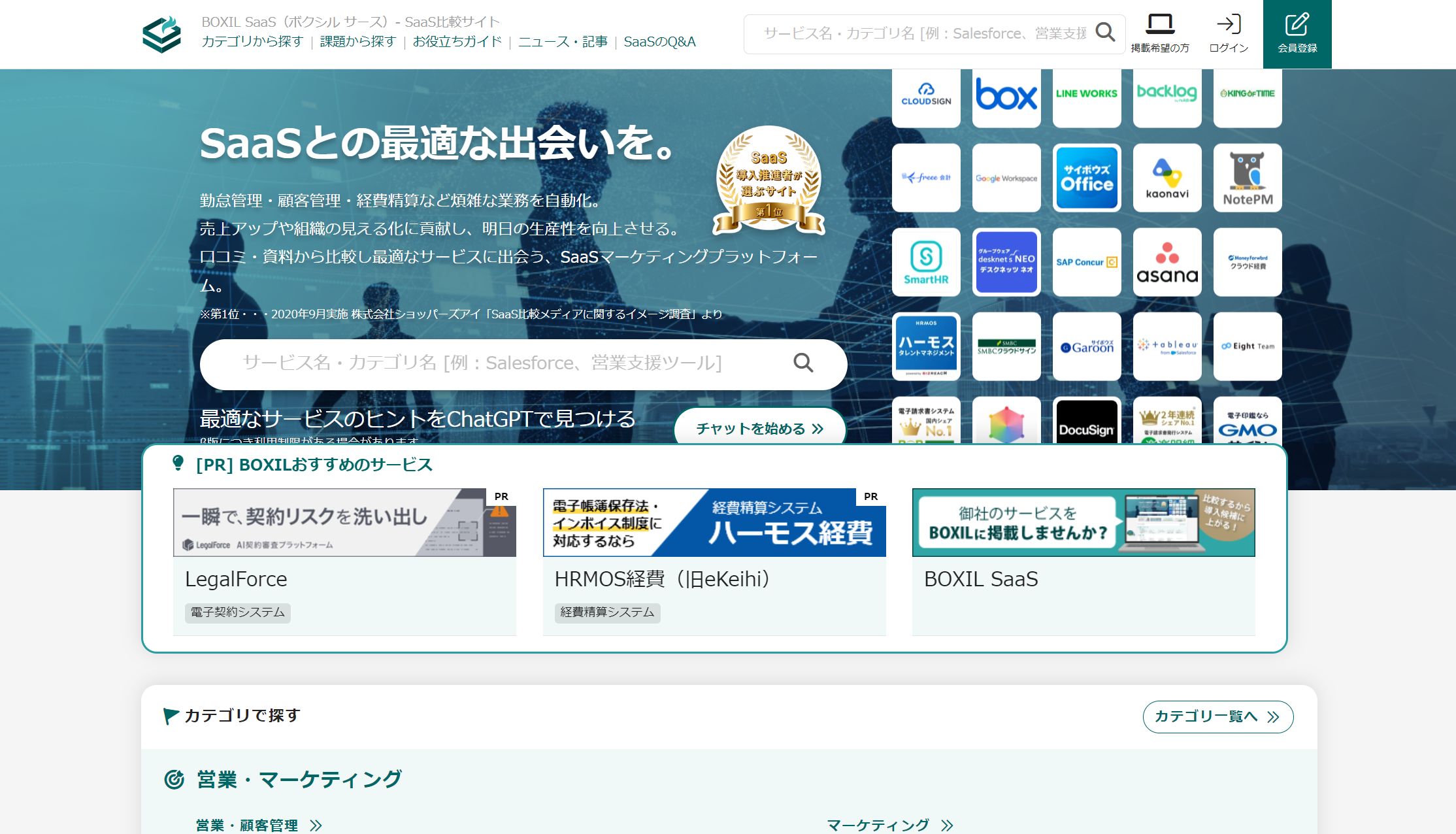Expand 営業・顧客管理 category link
1456x834 pixels.
pos(259,826)
